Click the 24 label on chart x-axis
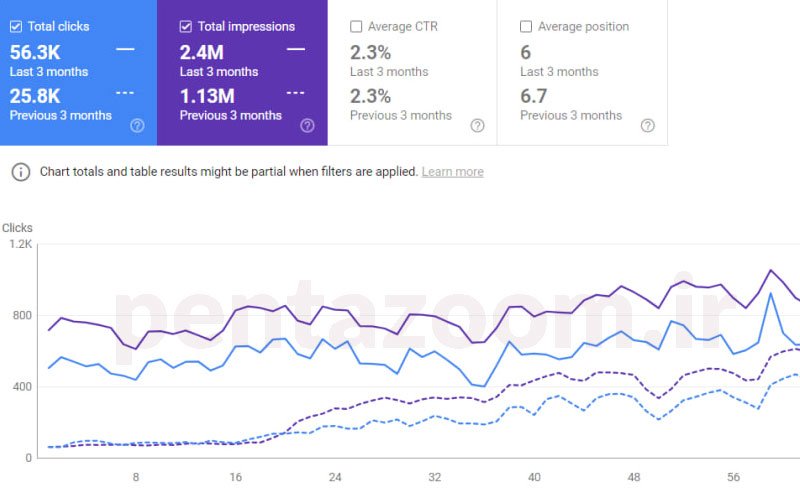Screen dimensions: 800x500 click(335, 477)
